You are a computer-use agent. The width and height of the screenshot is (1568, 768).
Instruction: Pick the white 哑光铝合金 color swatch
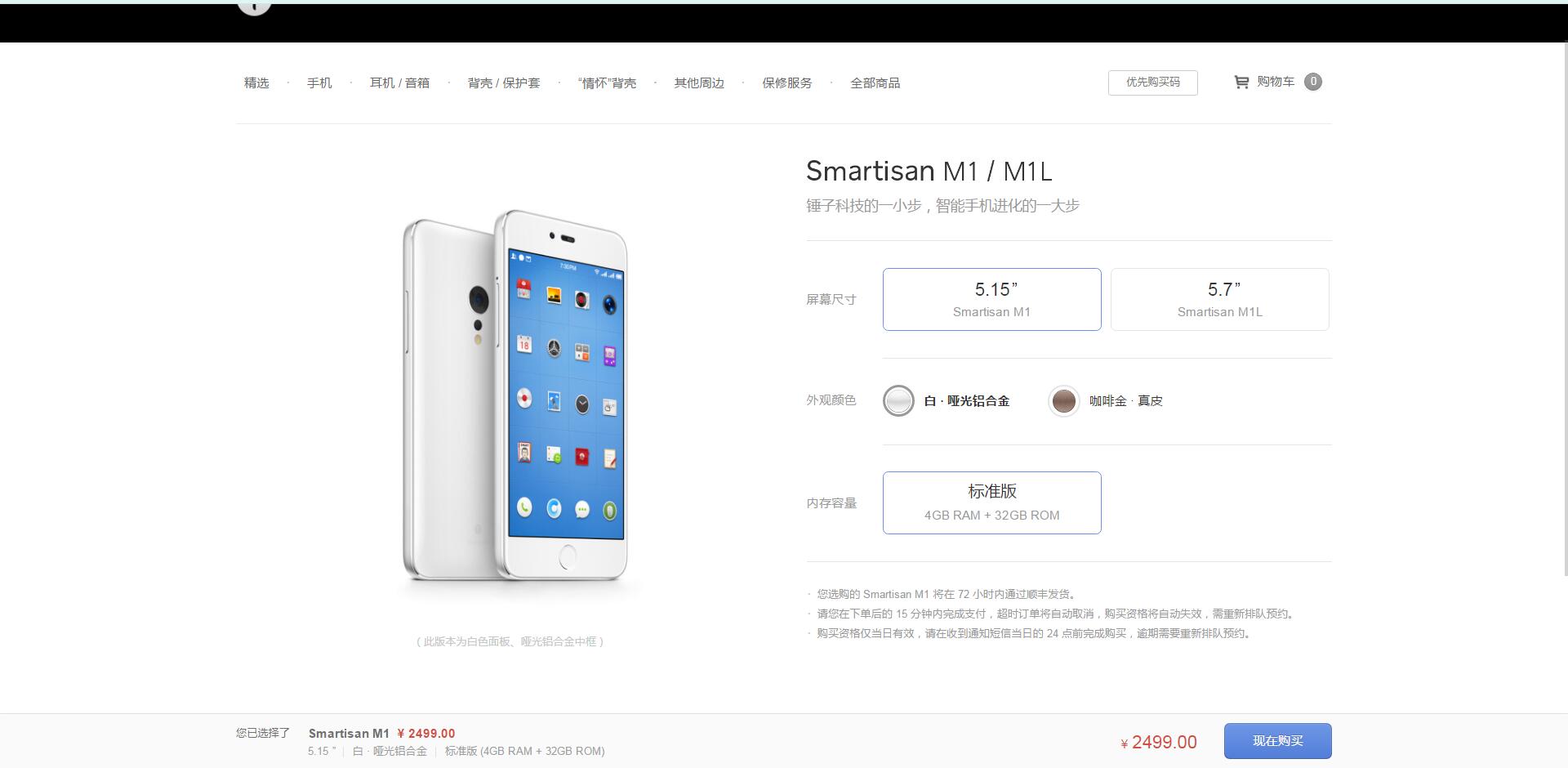[x=898, y=401]
